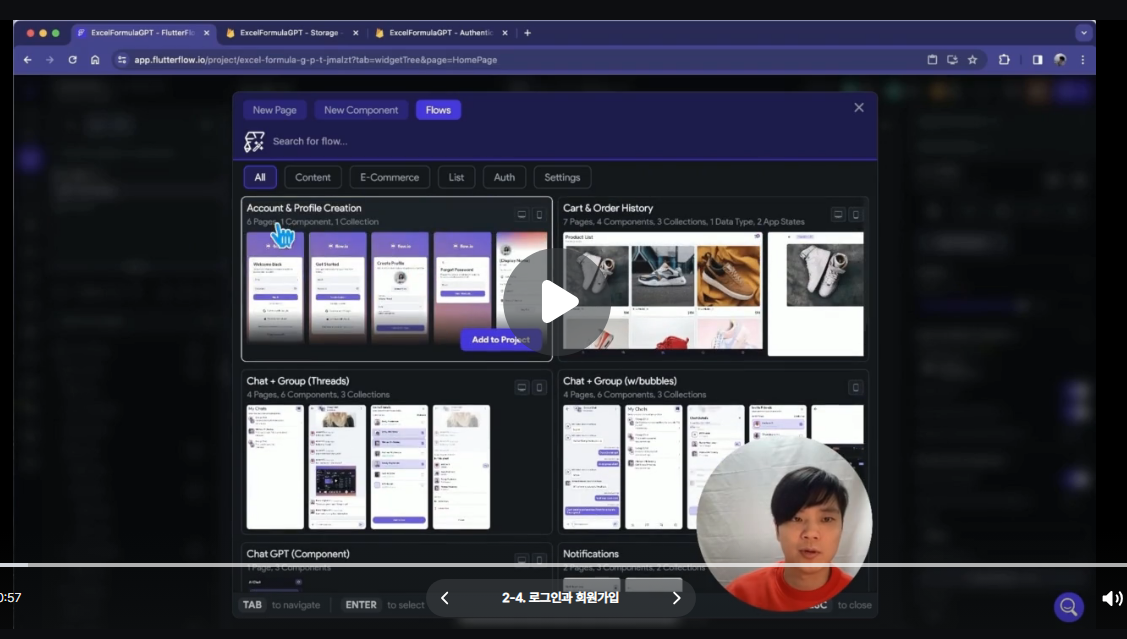Open Product List thumbnail in Cart flow
This screenshot has height=639, width=1127.
point(663,293)
